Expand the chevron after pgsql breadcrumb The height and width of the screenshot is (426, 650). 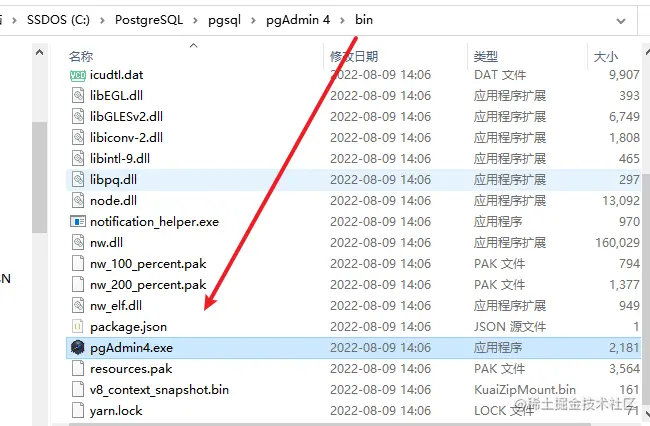253,20
